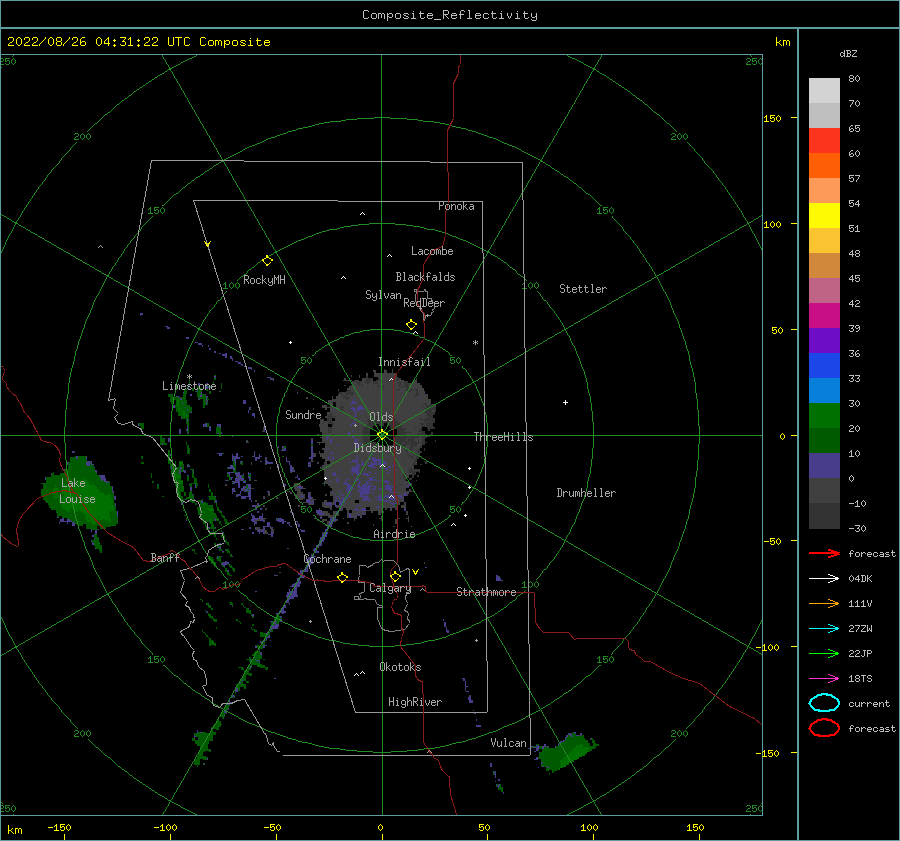
Task: Click the km unit label at top right
Action: point(783,42)
